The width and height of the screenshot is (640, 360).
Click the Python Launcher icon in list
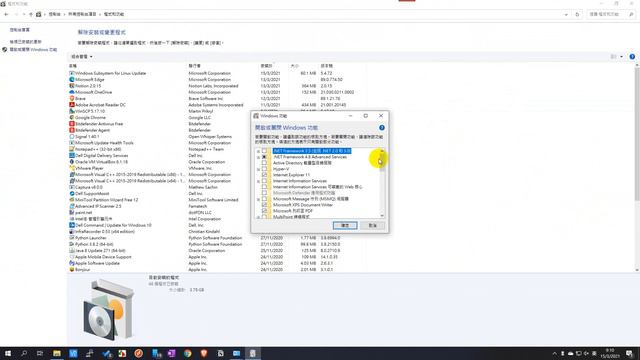click(72, 238)
